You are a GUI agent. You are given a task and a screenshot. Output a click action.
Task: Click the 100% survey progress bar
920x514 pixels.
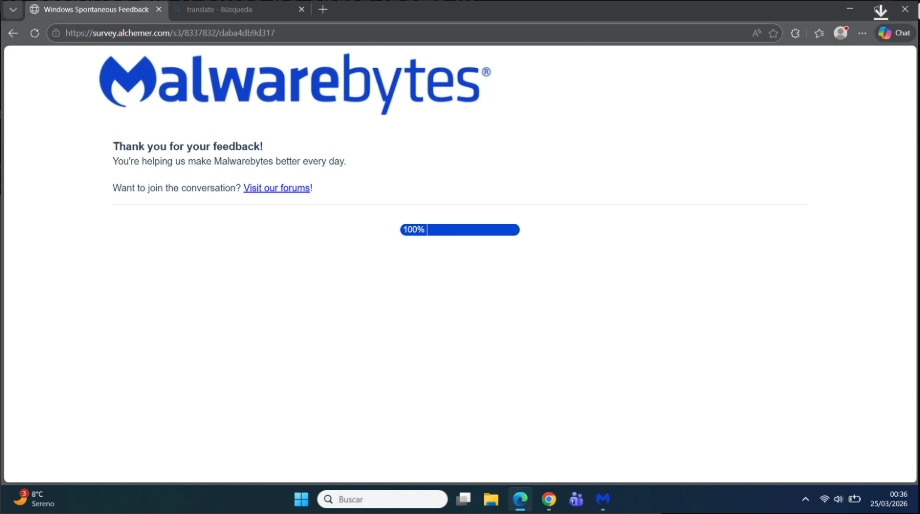460,229
